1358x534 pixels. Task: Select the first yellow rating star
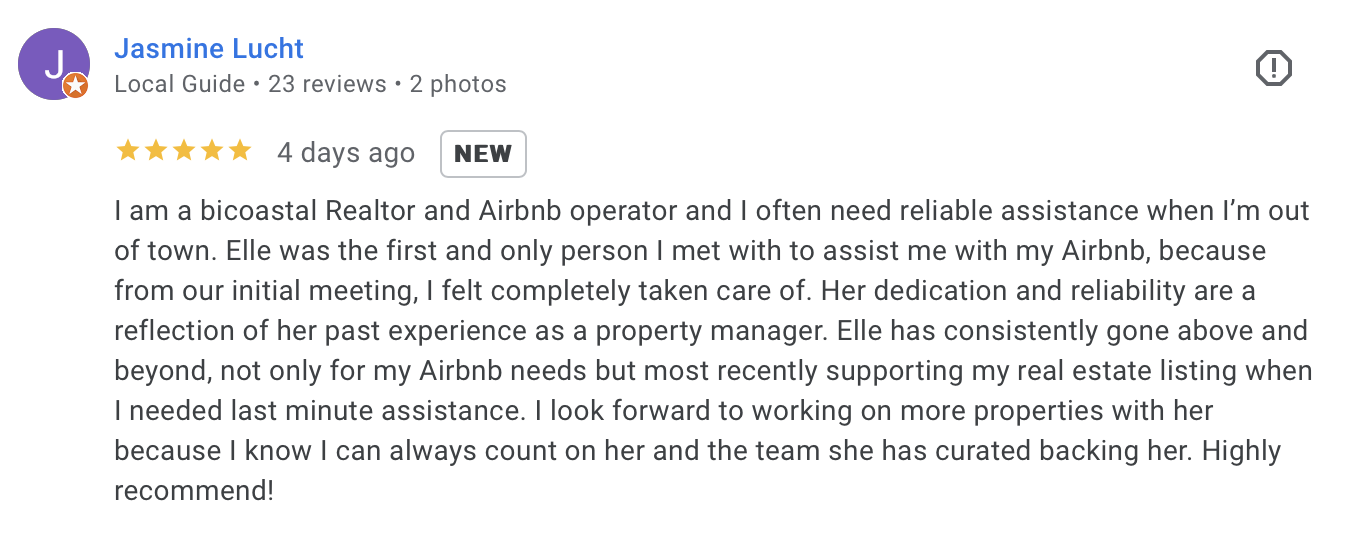click(x=127, y=151)
